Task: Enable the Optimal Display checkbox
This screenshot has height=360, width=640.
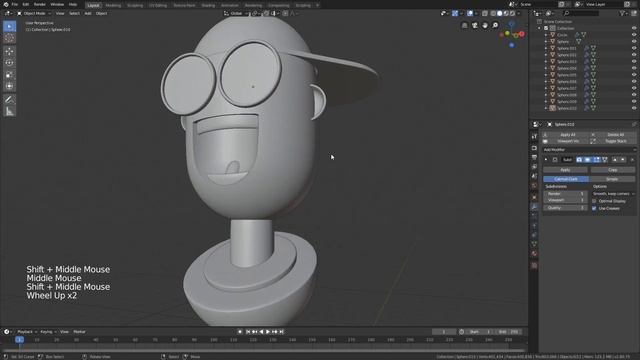Action: [x=594, y=201]
